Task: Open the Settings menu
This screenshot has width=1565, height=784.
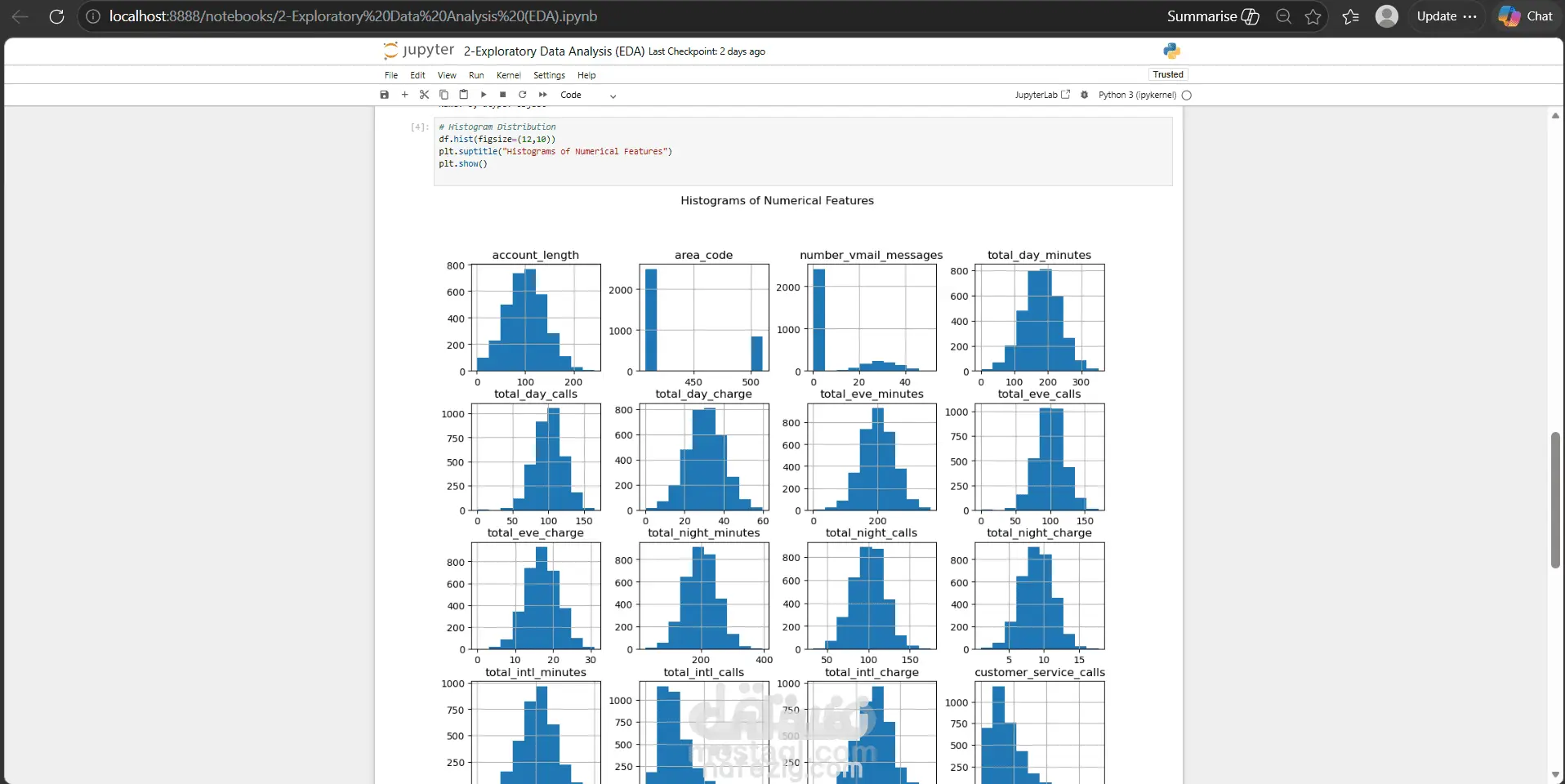Action: 549,75
